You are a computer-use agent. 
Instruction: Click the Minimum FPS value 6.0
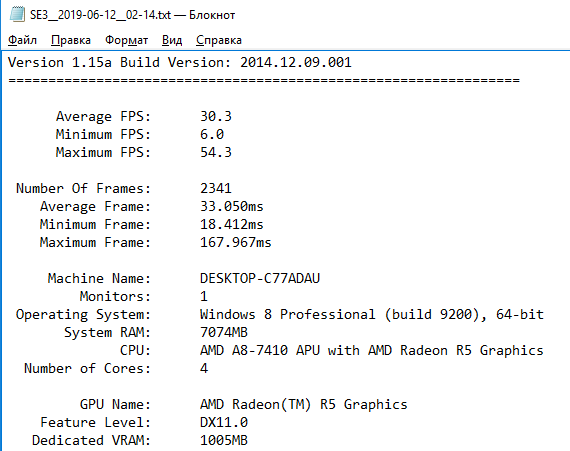click(212, 134)
